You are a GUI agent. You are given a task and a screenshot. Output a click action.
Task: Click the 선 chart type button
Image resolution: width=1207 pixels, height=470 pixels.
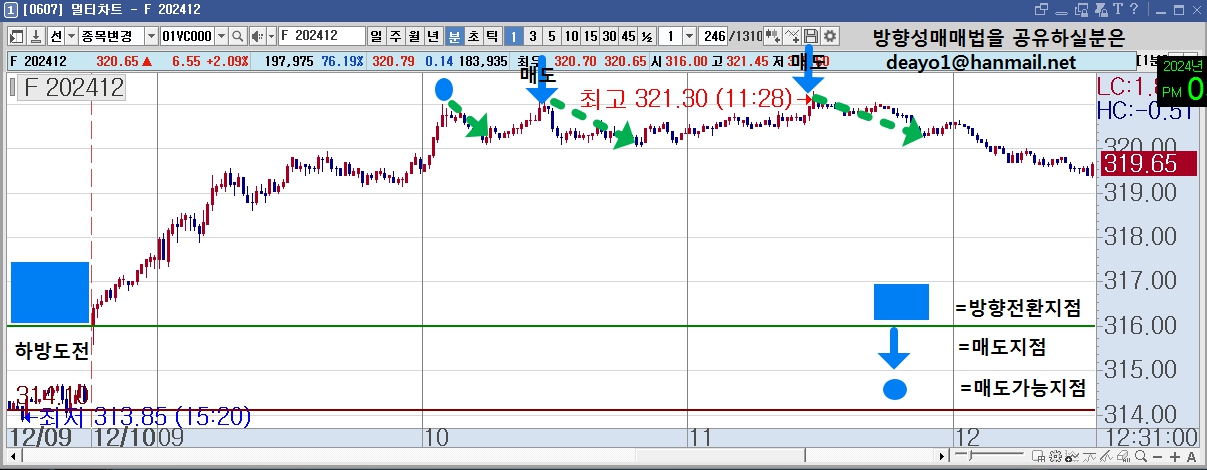point(56,36)
